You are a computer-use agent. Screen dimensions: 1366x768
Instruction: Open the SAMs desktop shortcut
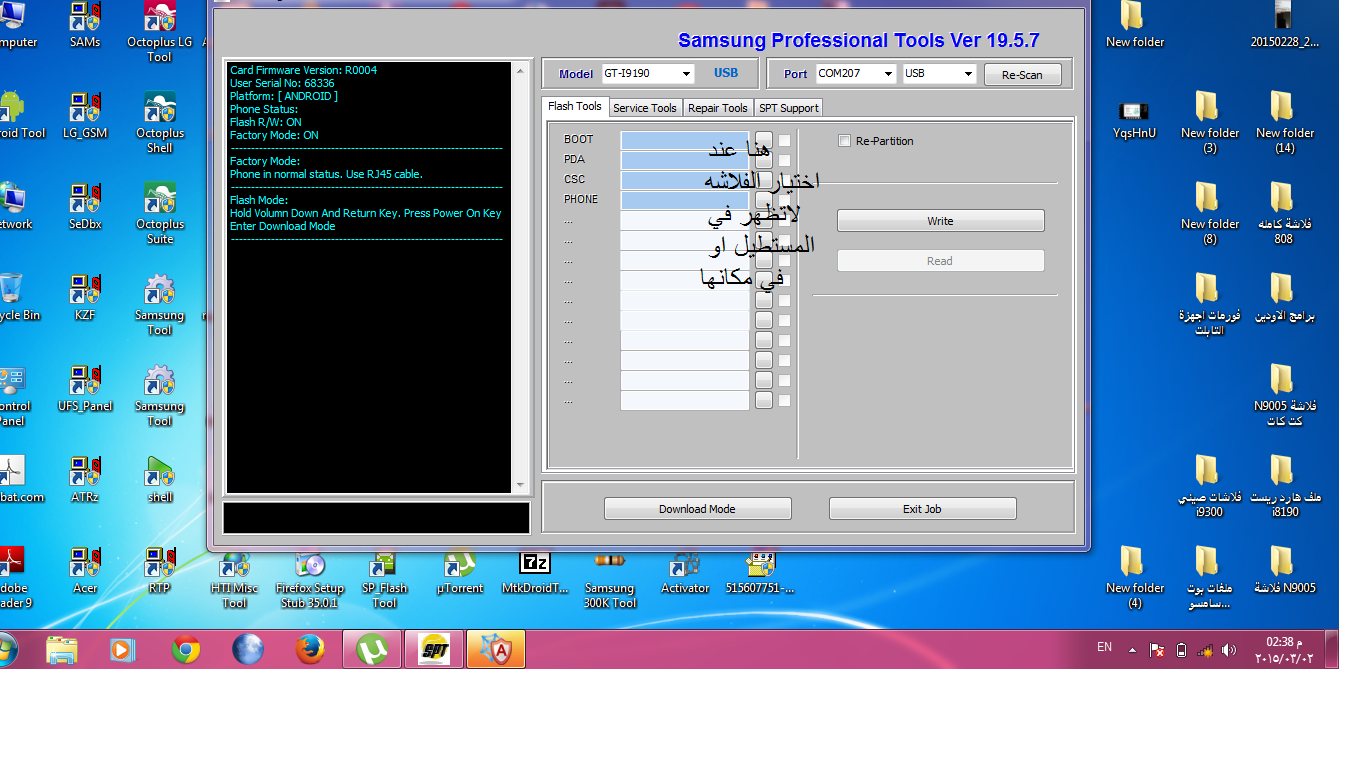[x=85, y=25]
